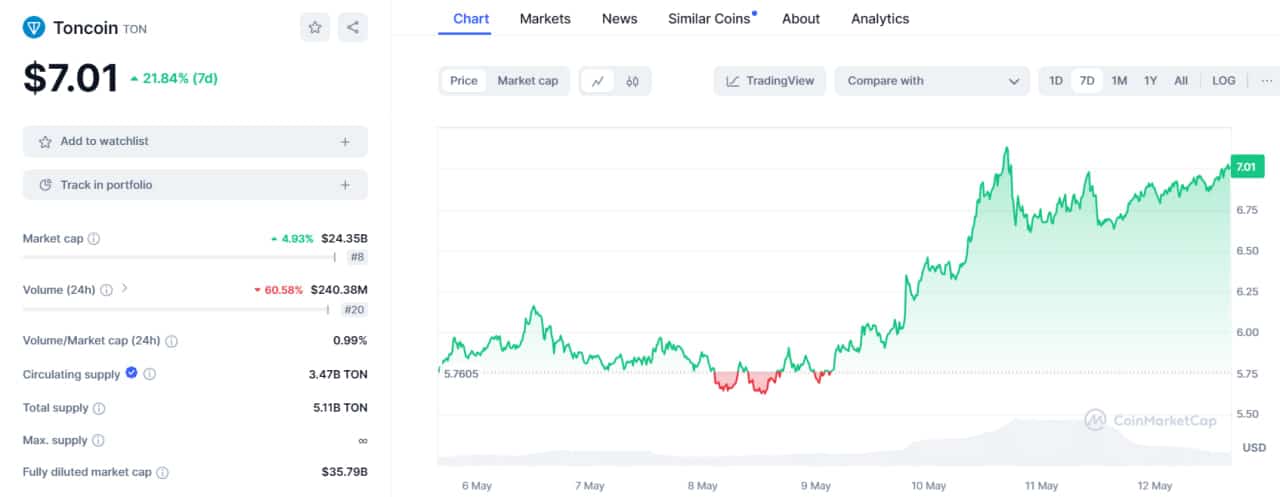Click the 0.99% volume ratio value
The image size is (1280, 497).
pos(350,341)
